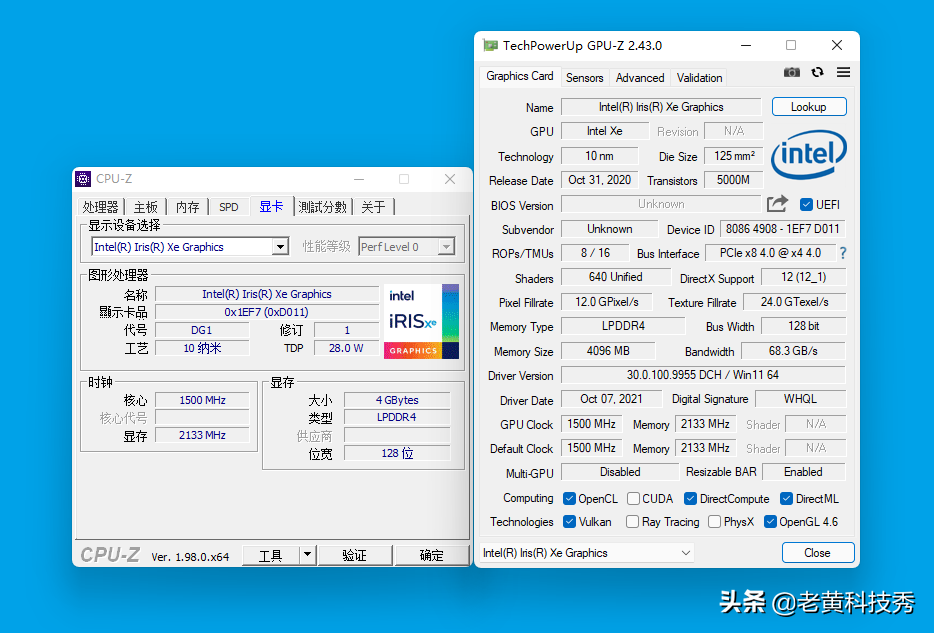Switch to the CPU-Z SPD tab
934x633 pixels.
229,207
